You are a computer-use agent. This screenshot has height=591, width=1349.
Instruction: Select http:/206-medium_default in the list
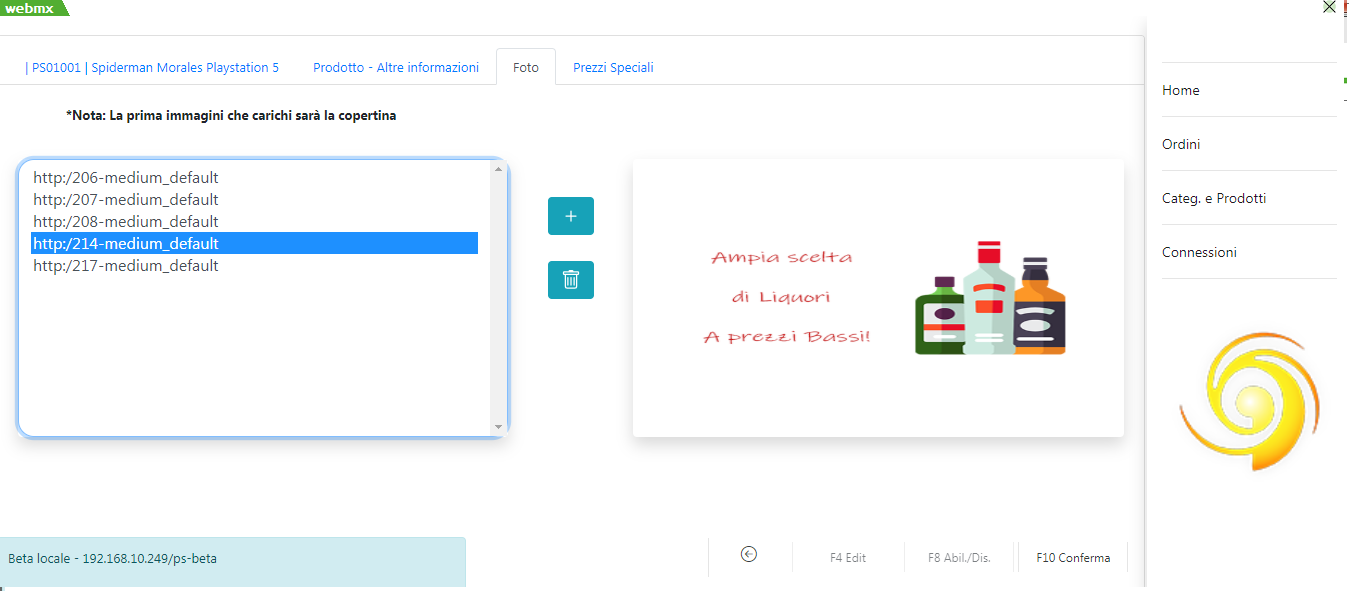[x=126, y=178]
